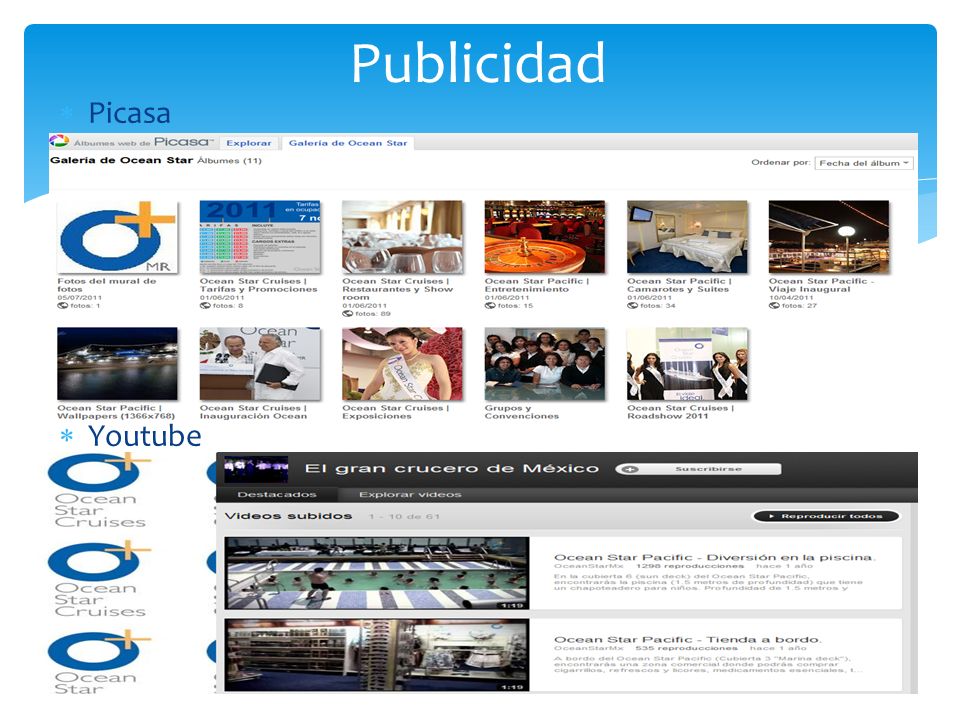Image resolution: width=960 pixels, height=720 pixels.
Task: Open the Fecha del álbum sort dropdown
Action: tap(864, 163)
